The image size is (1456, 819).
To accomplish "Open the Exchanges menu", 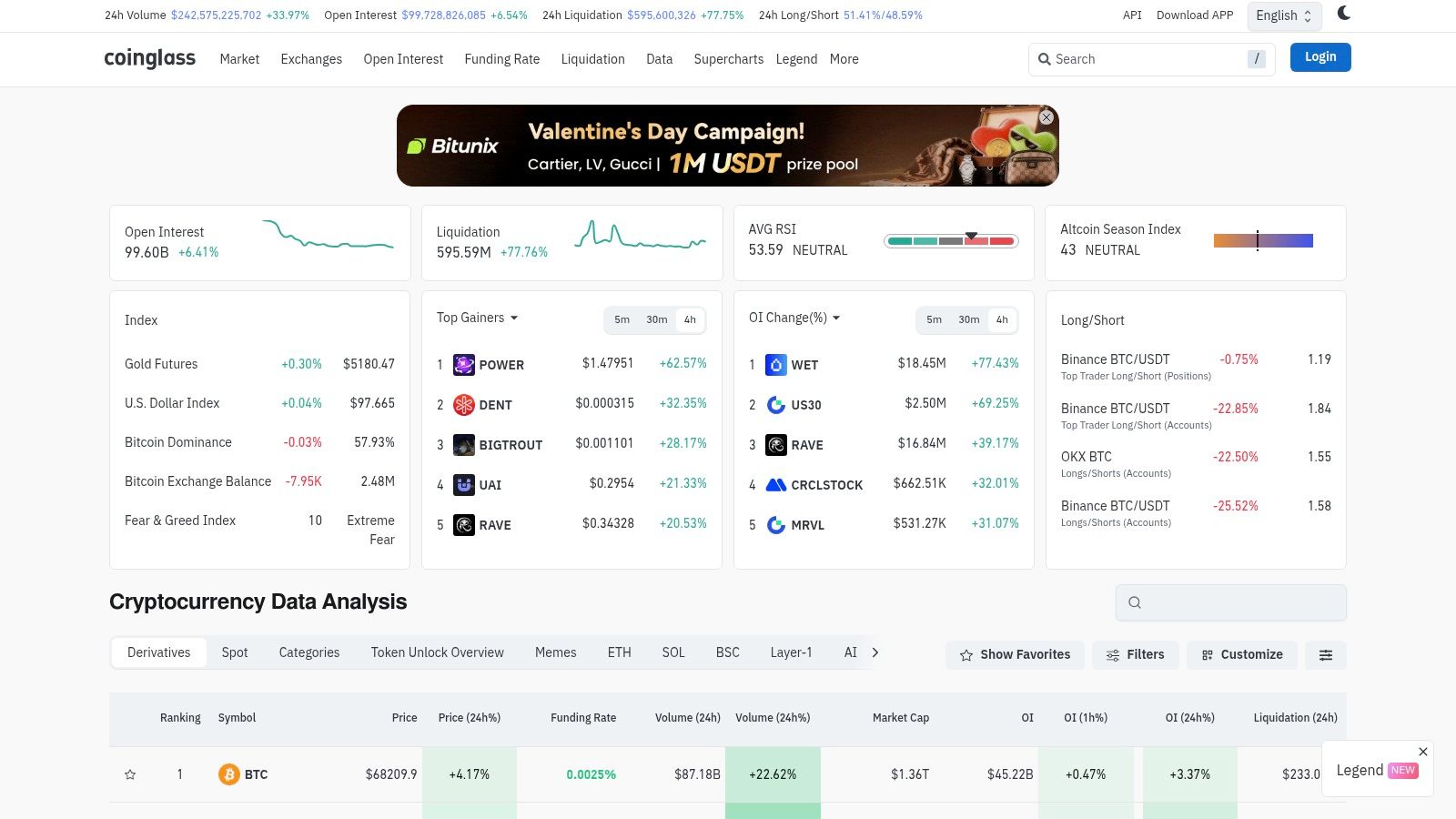I will coord(311,59).
